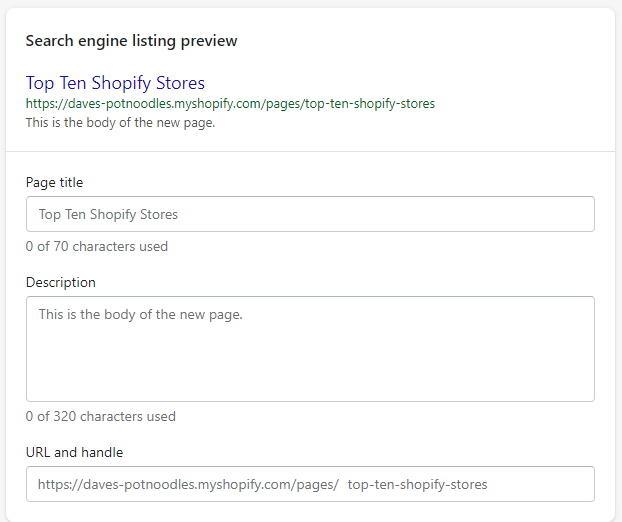
Task: Click the Search engine listing preview heading
Action: [131, 41]
